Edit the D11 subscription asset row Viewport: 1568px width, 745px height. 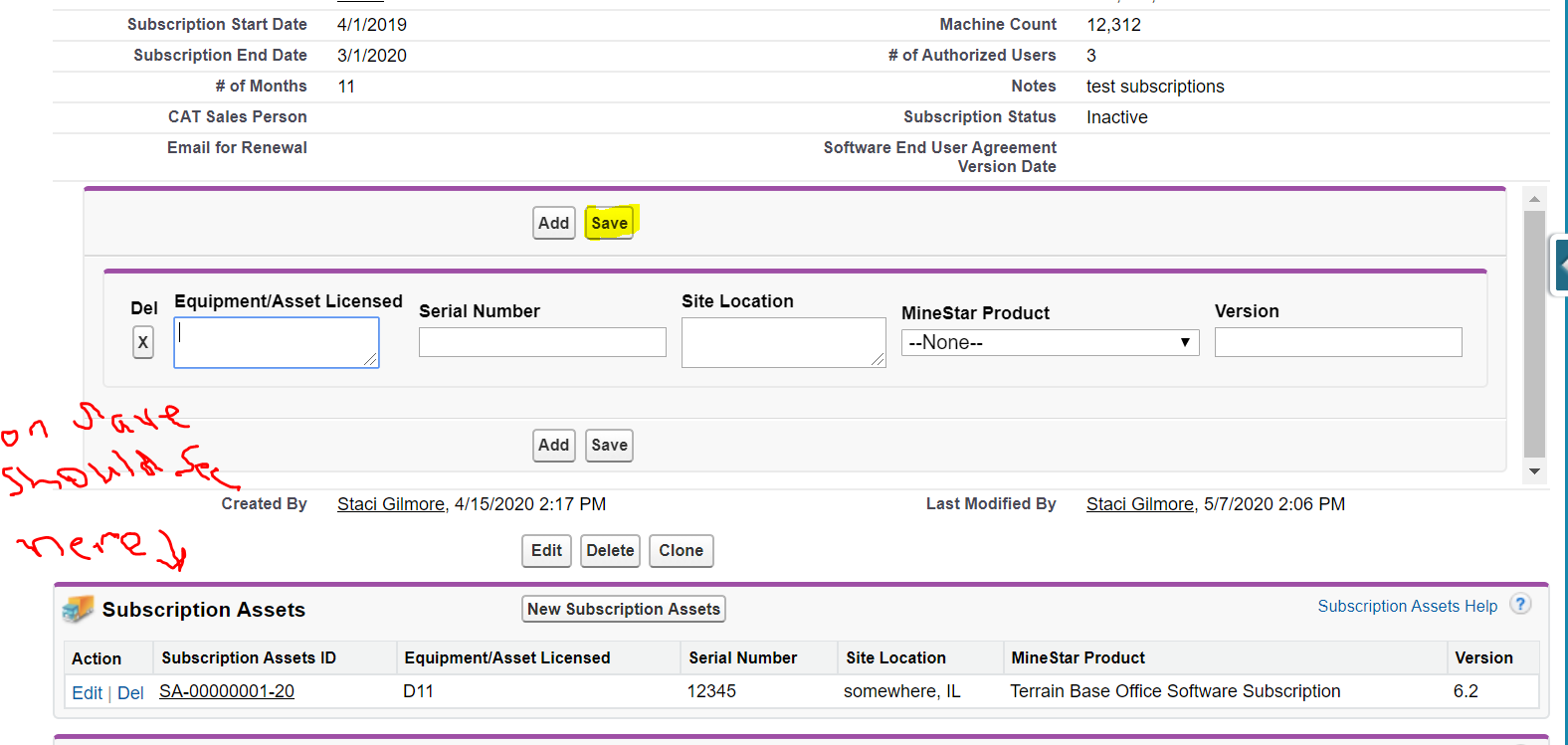point(87,692)
